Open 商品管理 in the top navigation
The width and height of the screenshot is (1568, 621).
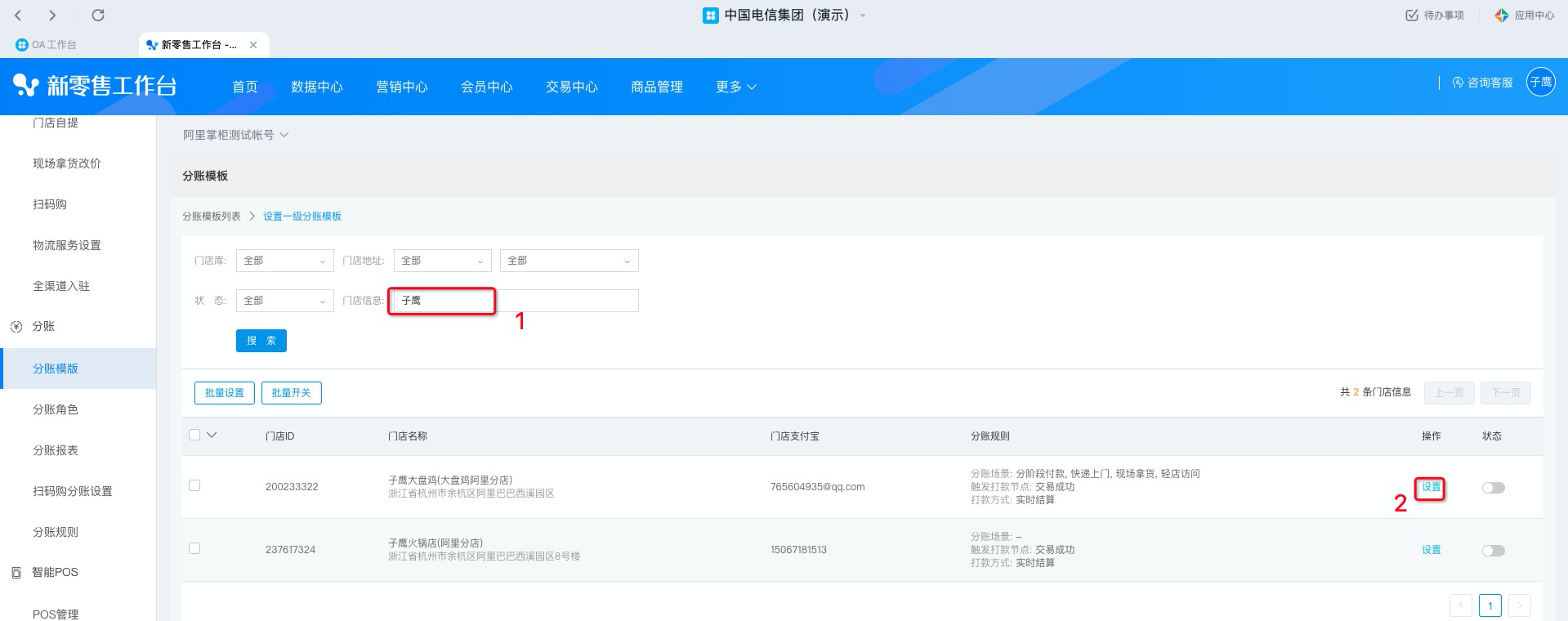coord(657,87)
